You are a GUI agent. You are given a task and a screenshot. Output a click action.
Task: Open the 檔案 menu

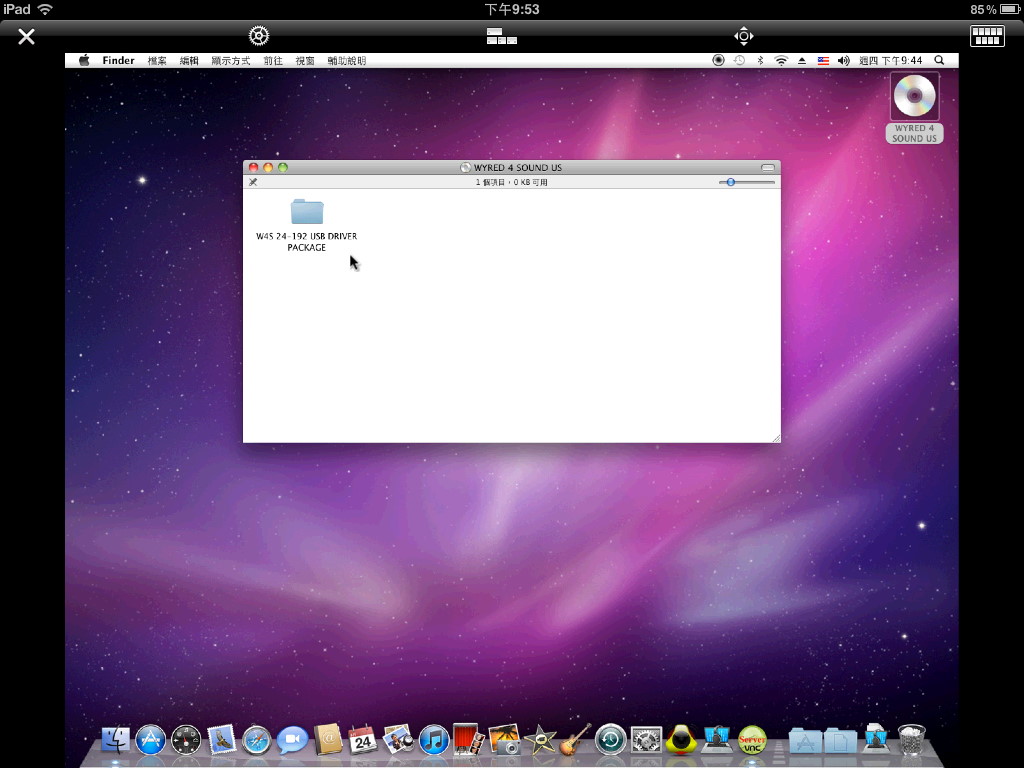coord(157,61)
